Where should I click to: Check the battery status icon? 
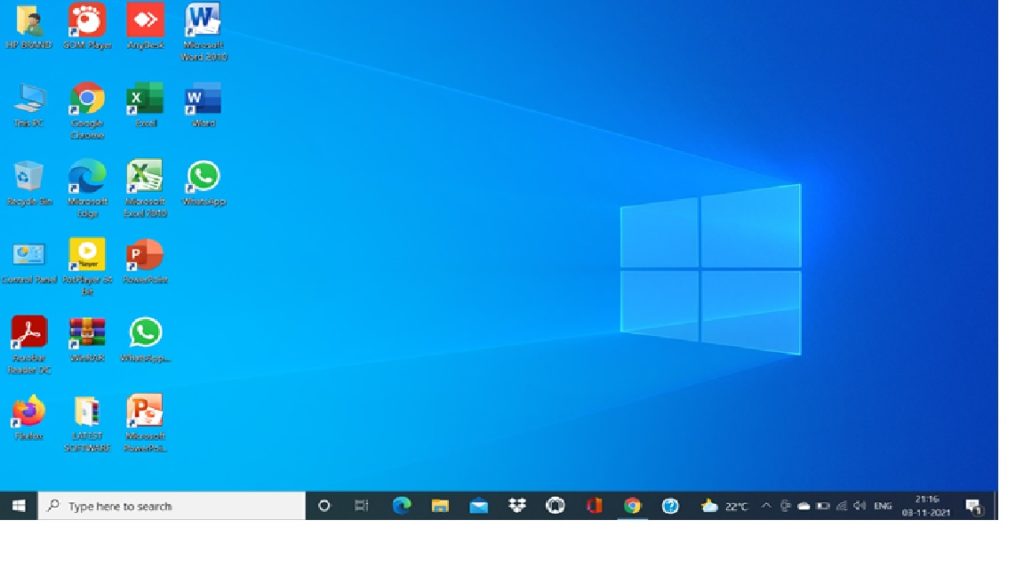point(823,506)
